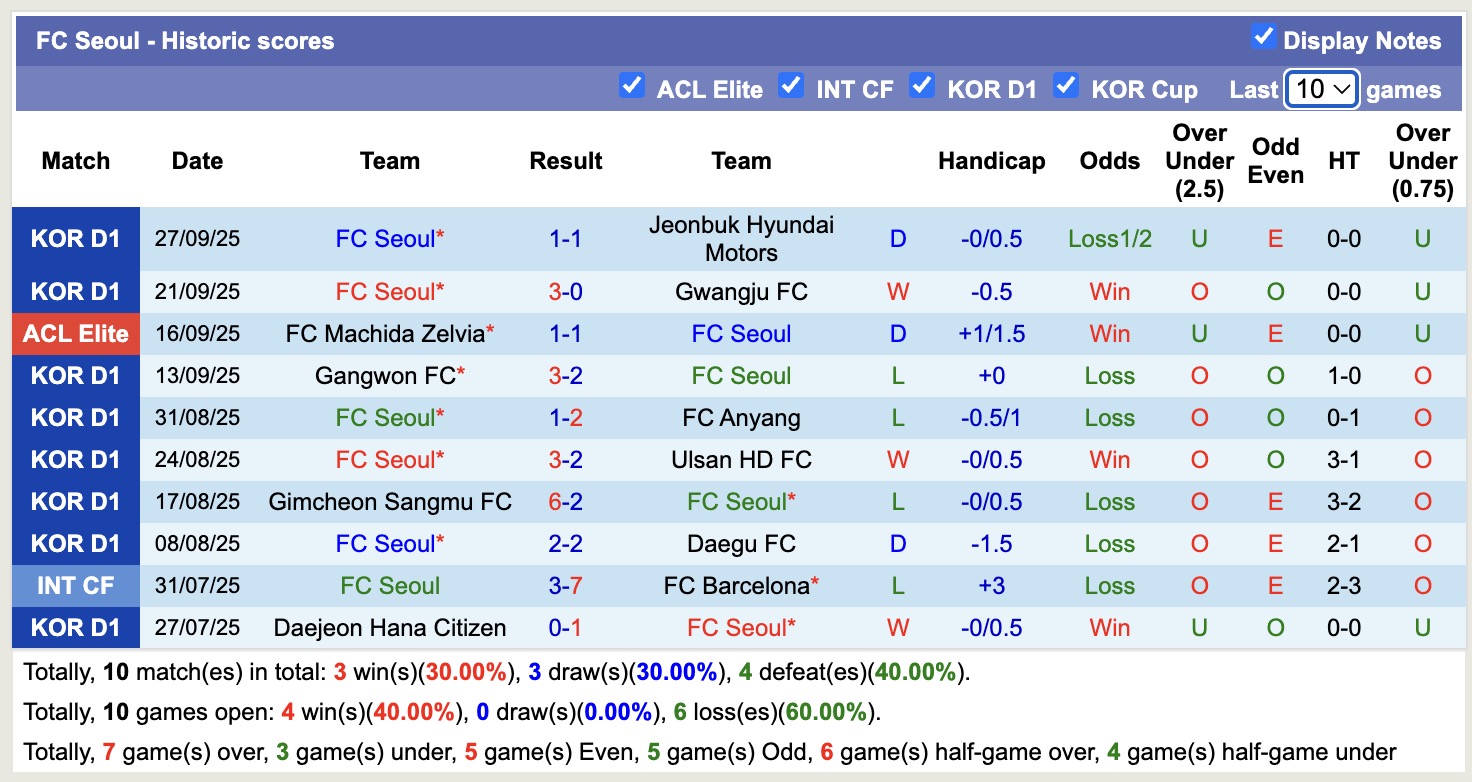Select the Odds column header
Image resolution: width=1472 pixels, height=782 pixels.
coord(1109,160)
